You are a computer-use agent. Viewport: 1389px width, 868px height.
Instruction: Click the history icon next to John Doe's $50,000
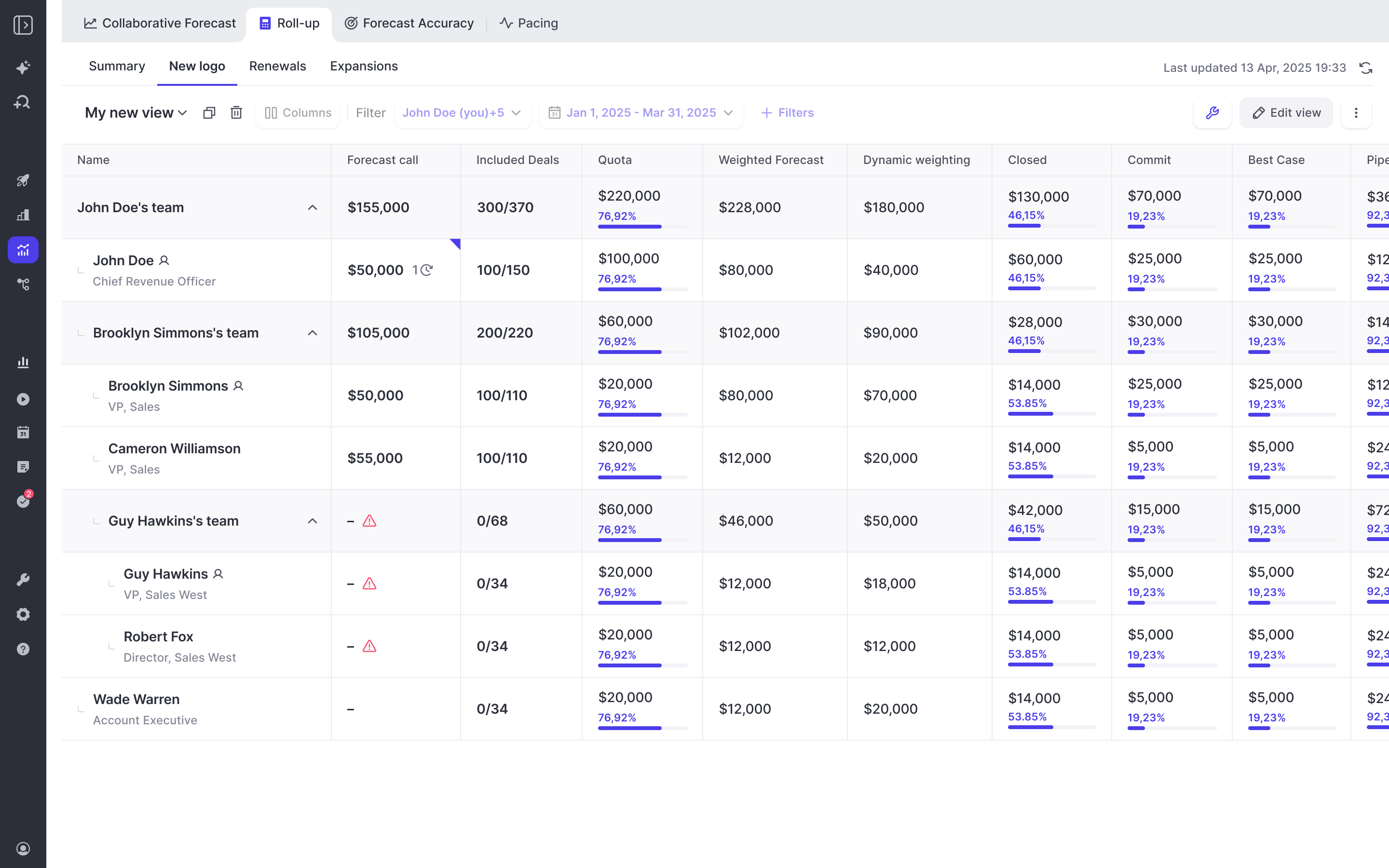point(426,270)
